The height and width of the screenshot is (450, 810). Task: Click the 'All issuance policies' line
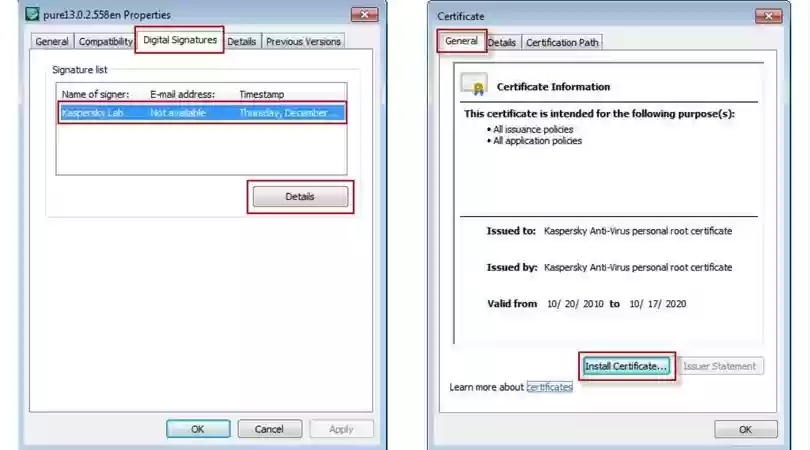tap(533, 129)
